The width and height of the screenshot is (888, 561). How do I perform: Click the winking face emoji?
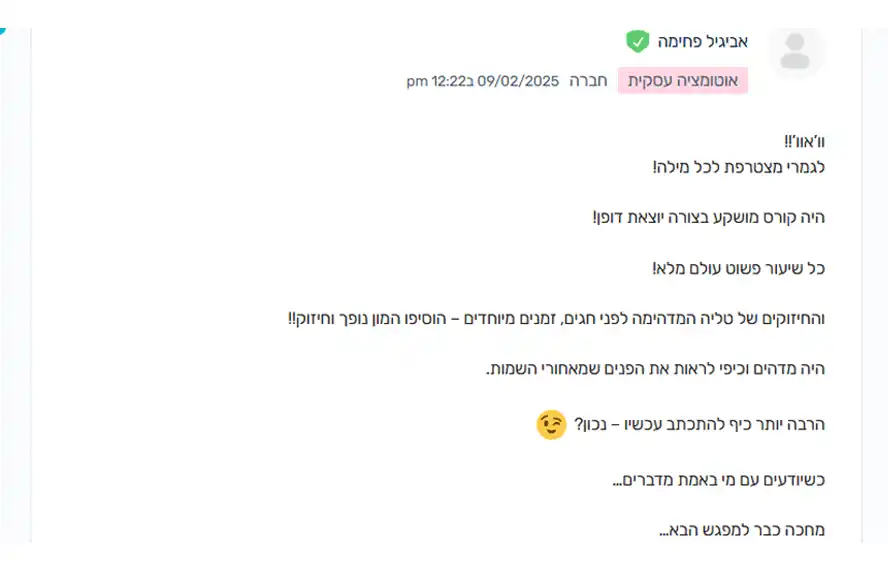(551, 425)
